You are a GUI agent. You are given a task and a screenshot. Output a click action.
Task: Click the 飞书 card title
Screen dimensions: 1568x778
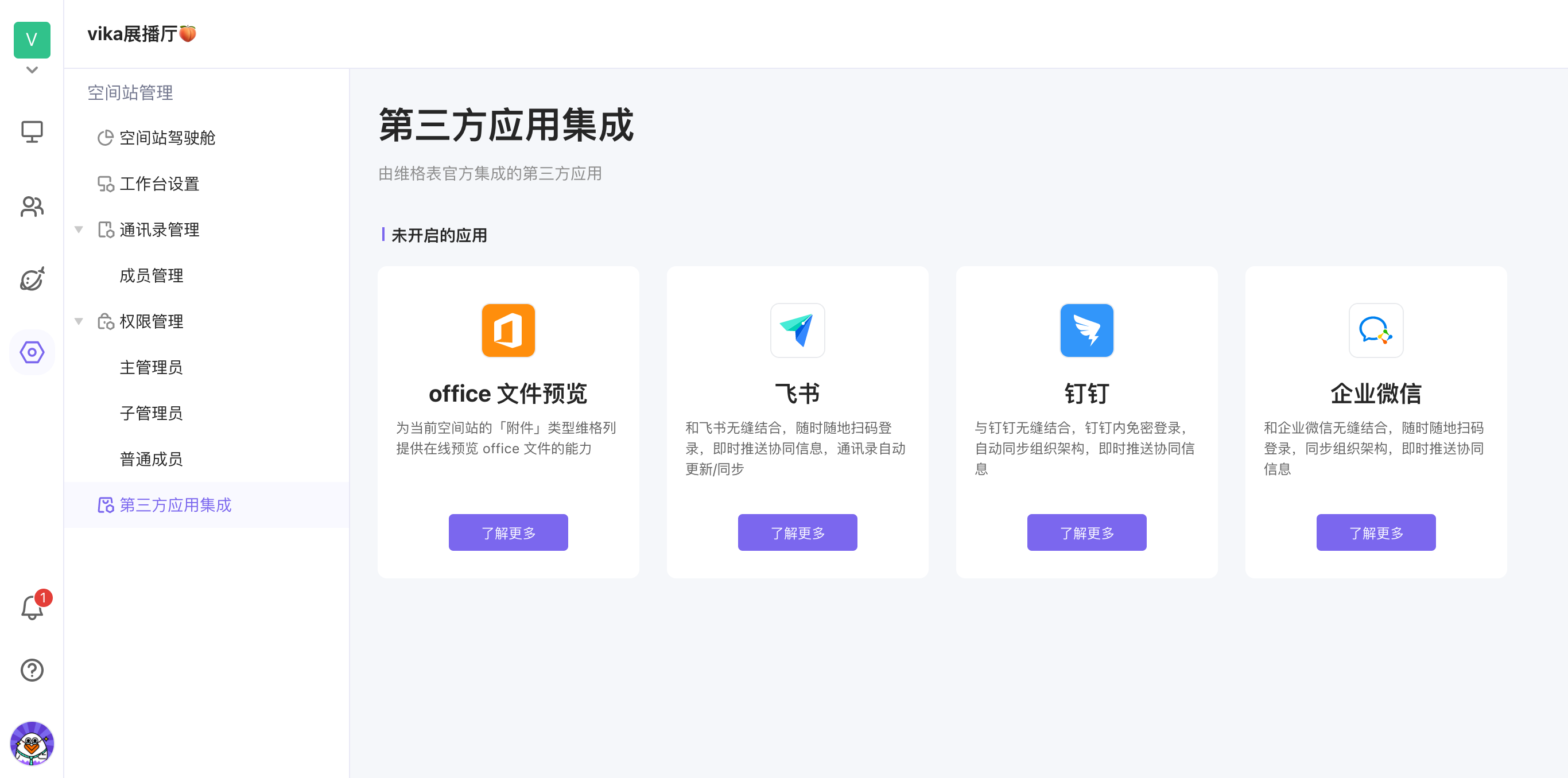click(x=797, y=394)
